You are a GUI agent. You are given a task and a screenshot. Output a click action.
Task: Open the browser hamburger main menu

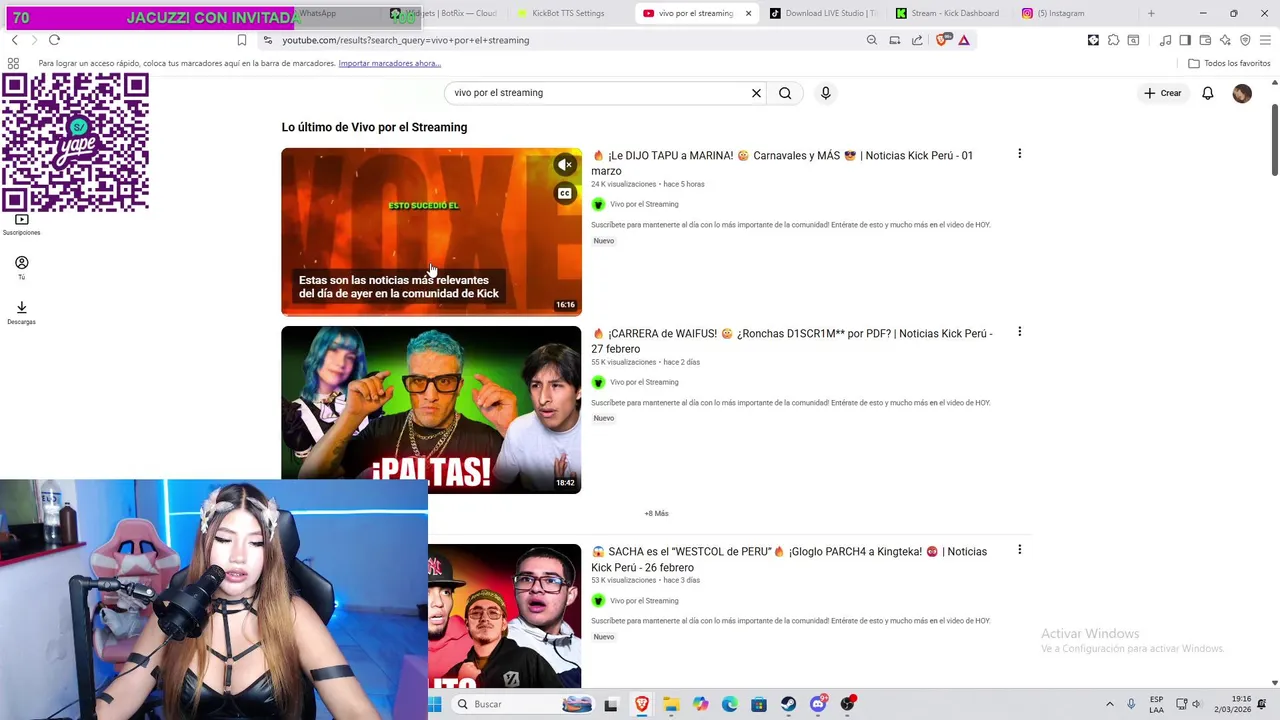tap(1265, 40)
